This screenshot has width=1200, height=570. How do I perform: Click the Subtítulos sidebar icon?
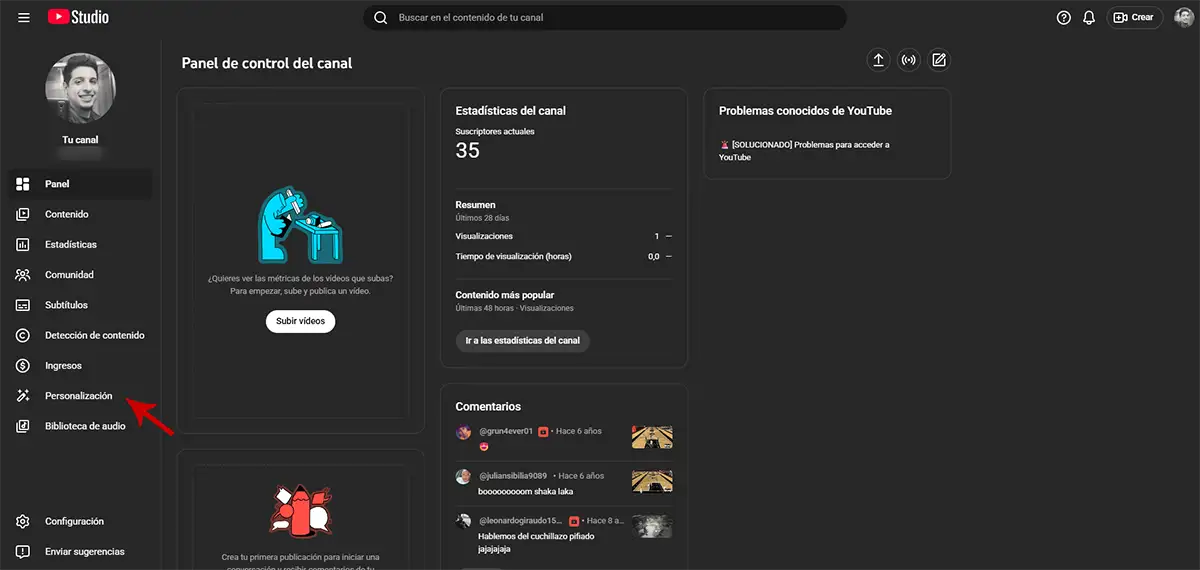click(x=23, y=305)
